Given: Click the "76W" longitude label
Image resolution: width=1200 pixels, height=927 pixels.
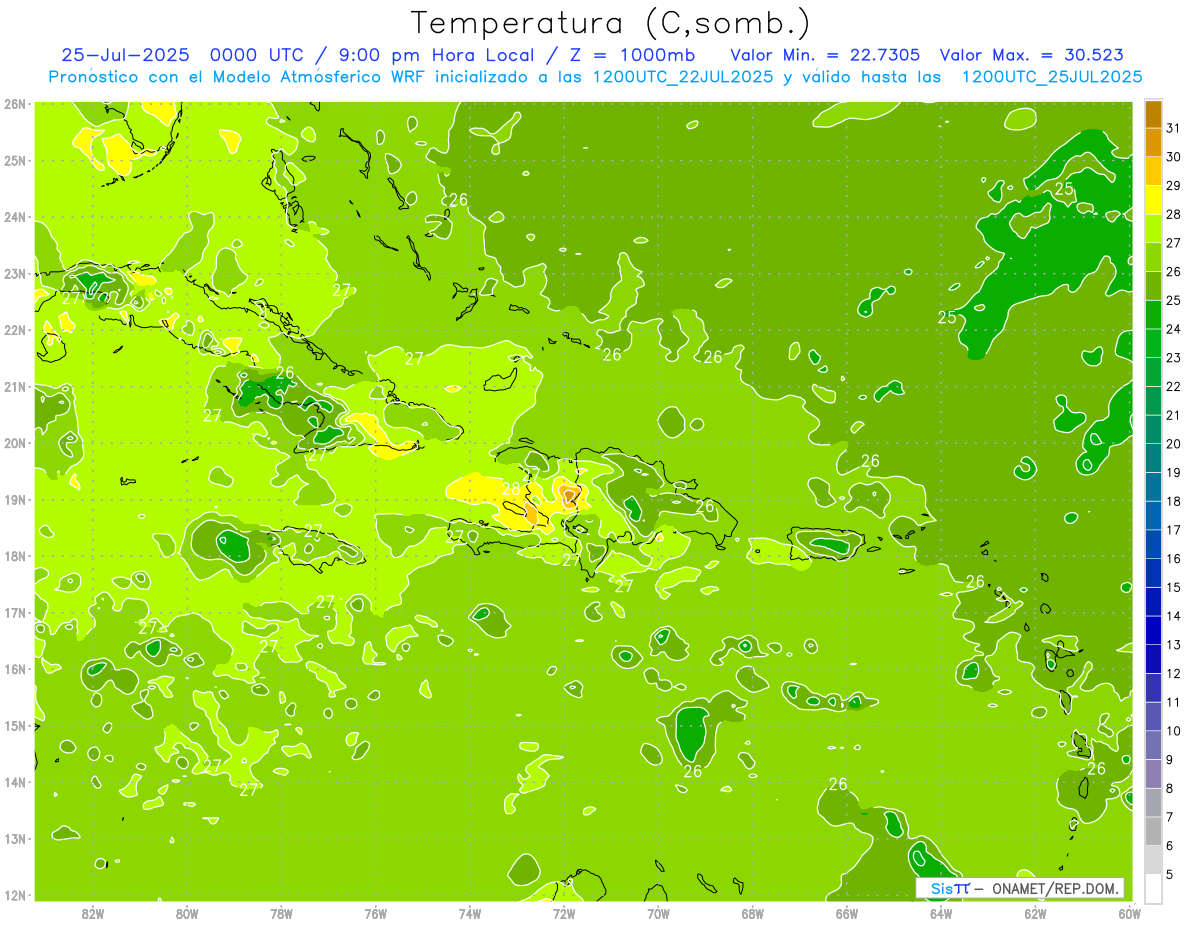Looking at the screenshot, I should 375,914.
